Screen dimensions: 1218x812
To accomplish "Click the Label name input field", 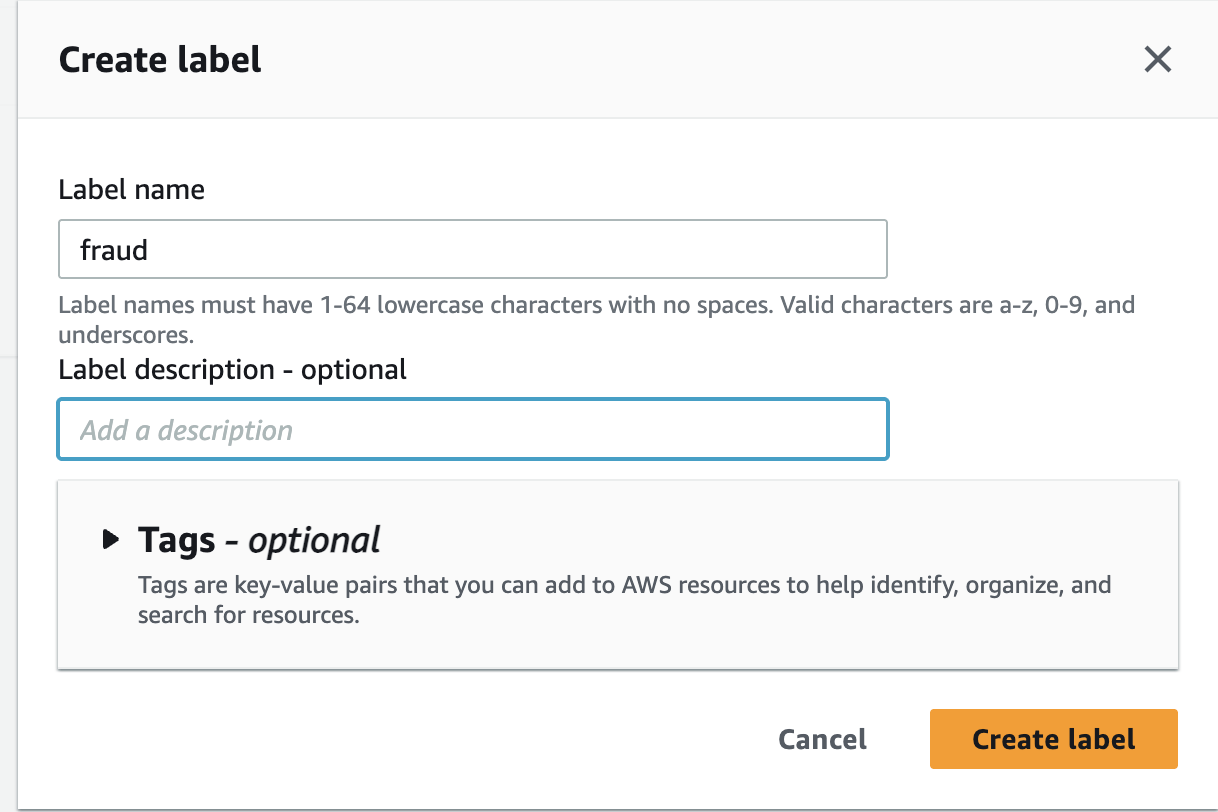I will [472, 249].
